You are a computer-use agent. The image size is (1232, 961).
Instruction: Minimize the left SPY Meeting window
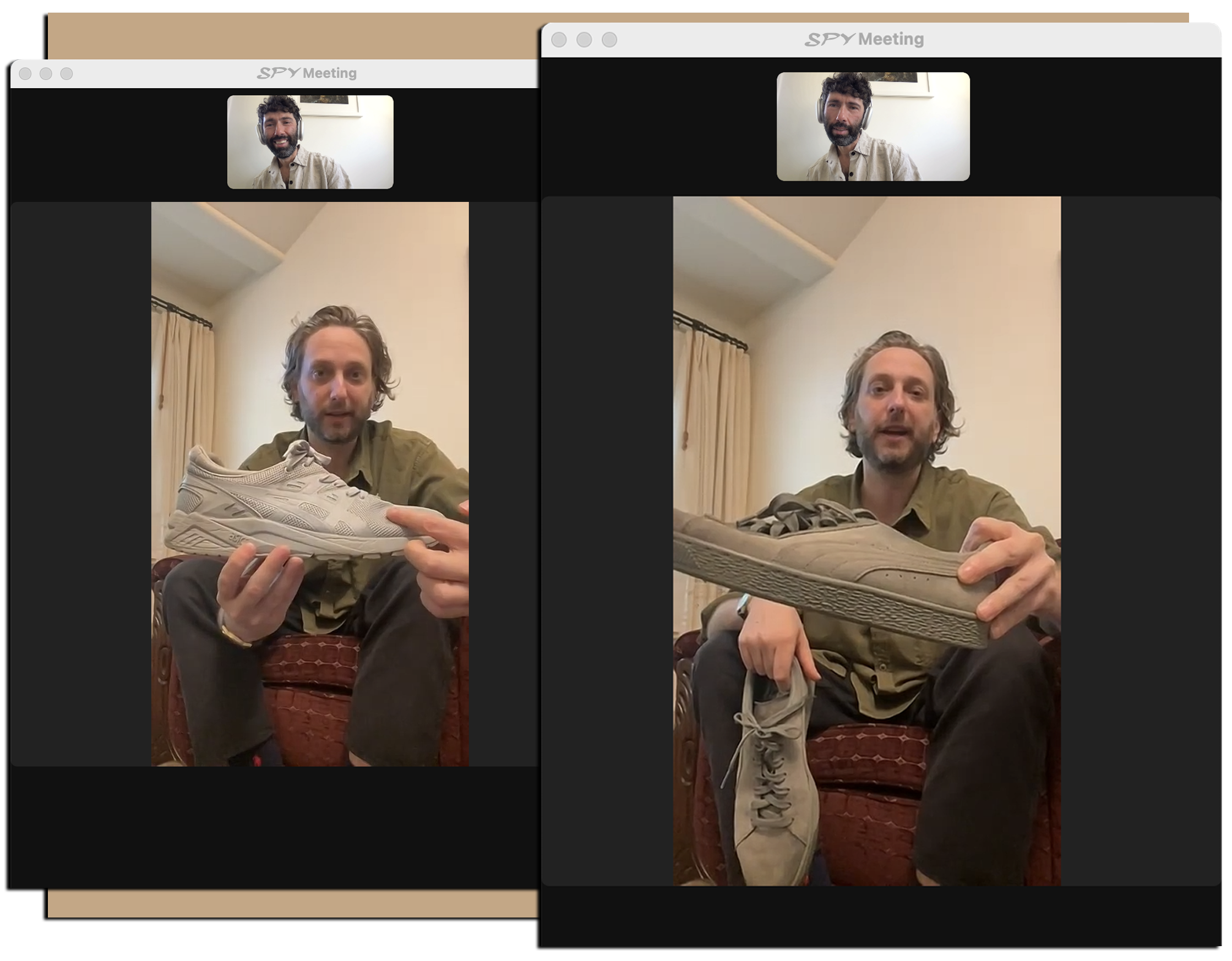click(46, 73)
